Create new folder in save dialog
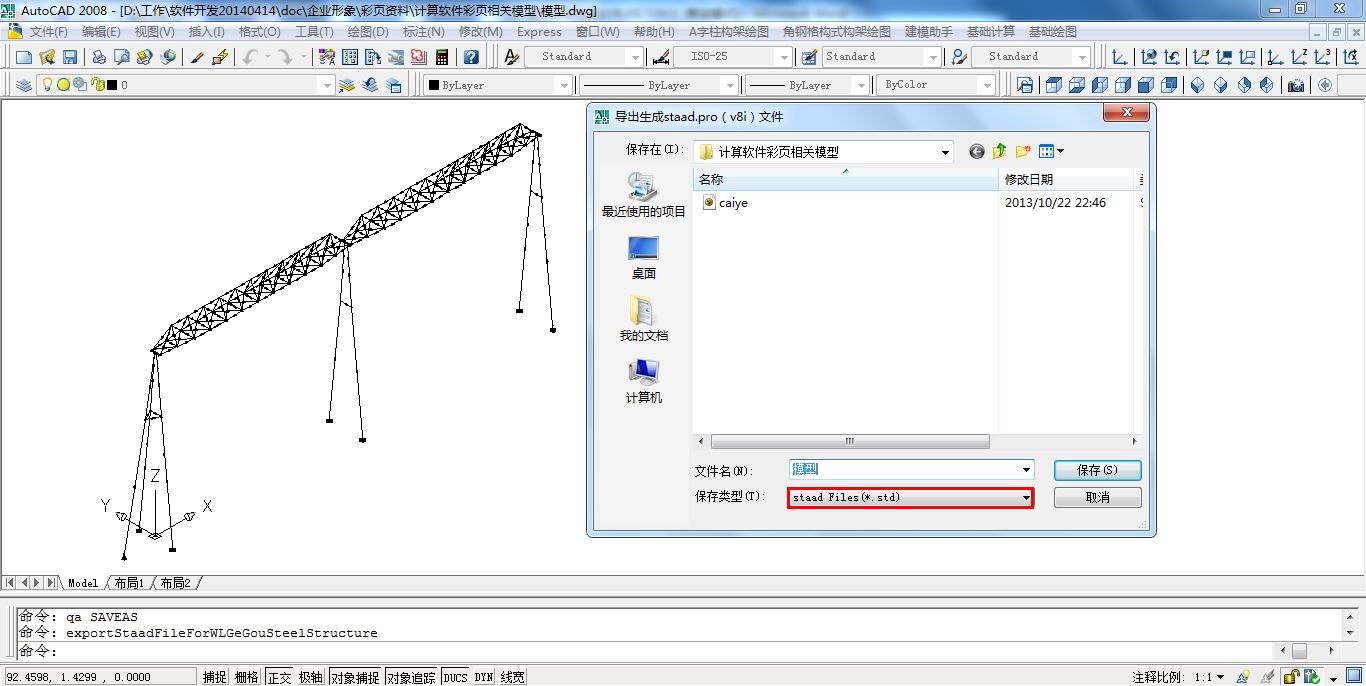Screen dimensions: 1366x686 [x=1022, y=152]
